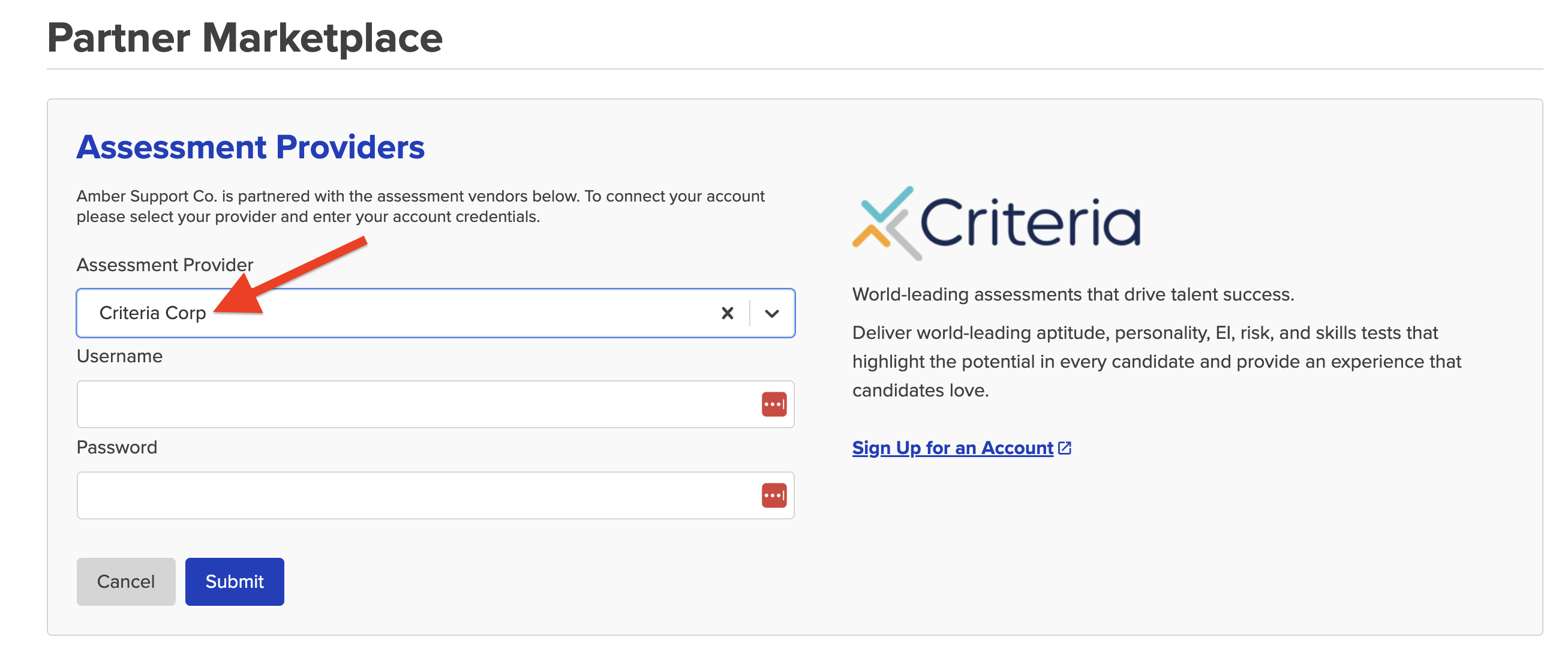Clear the selected Criteria Corp provider
This screenshot has height=655, width=1568.
coord(727,313)
